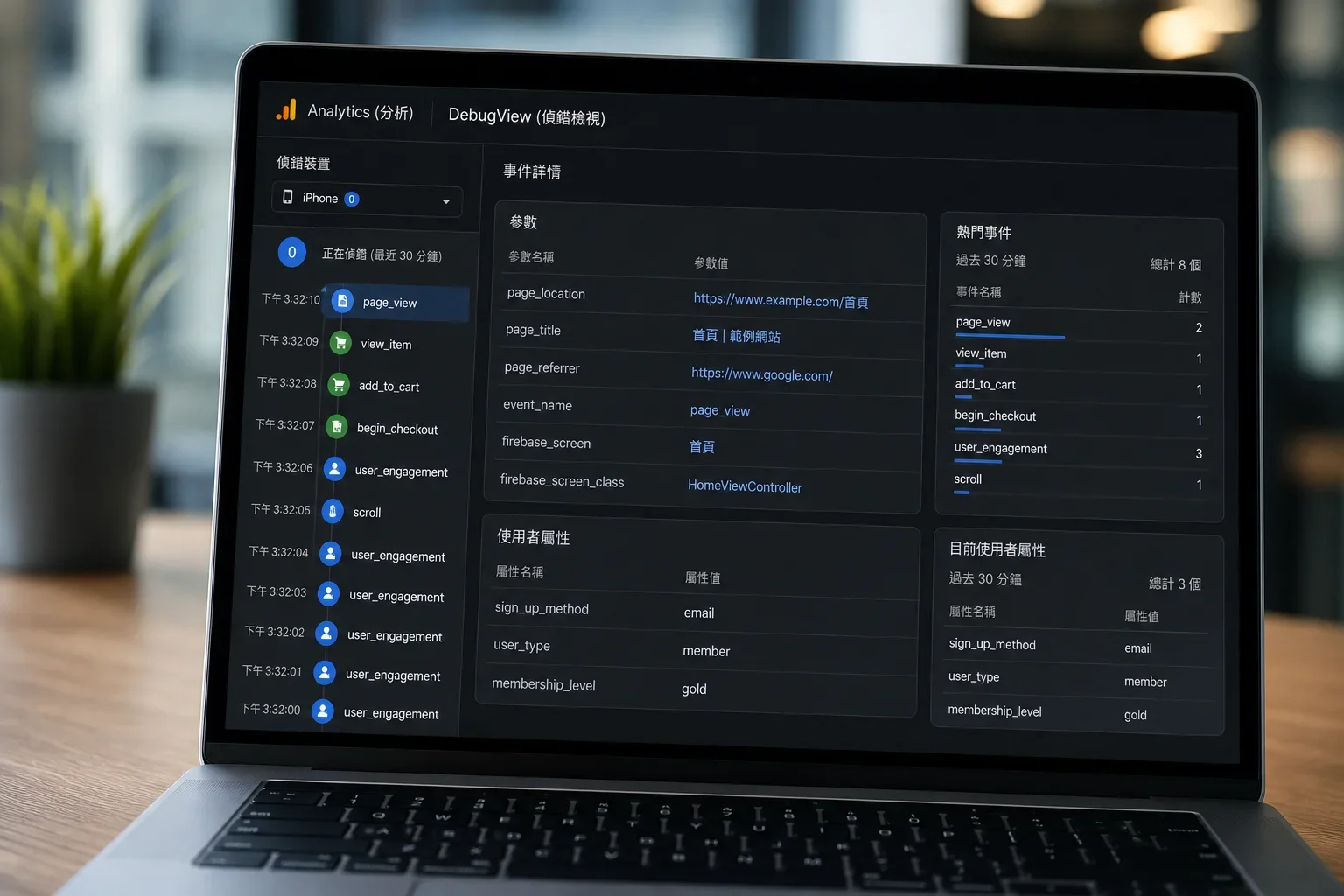
Task: Click the page_location parameter name
Action: click(546, 293)
